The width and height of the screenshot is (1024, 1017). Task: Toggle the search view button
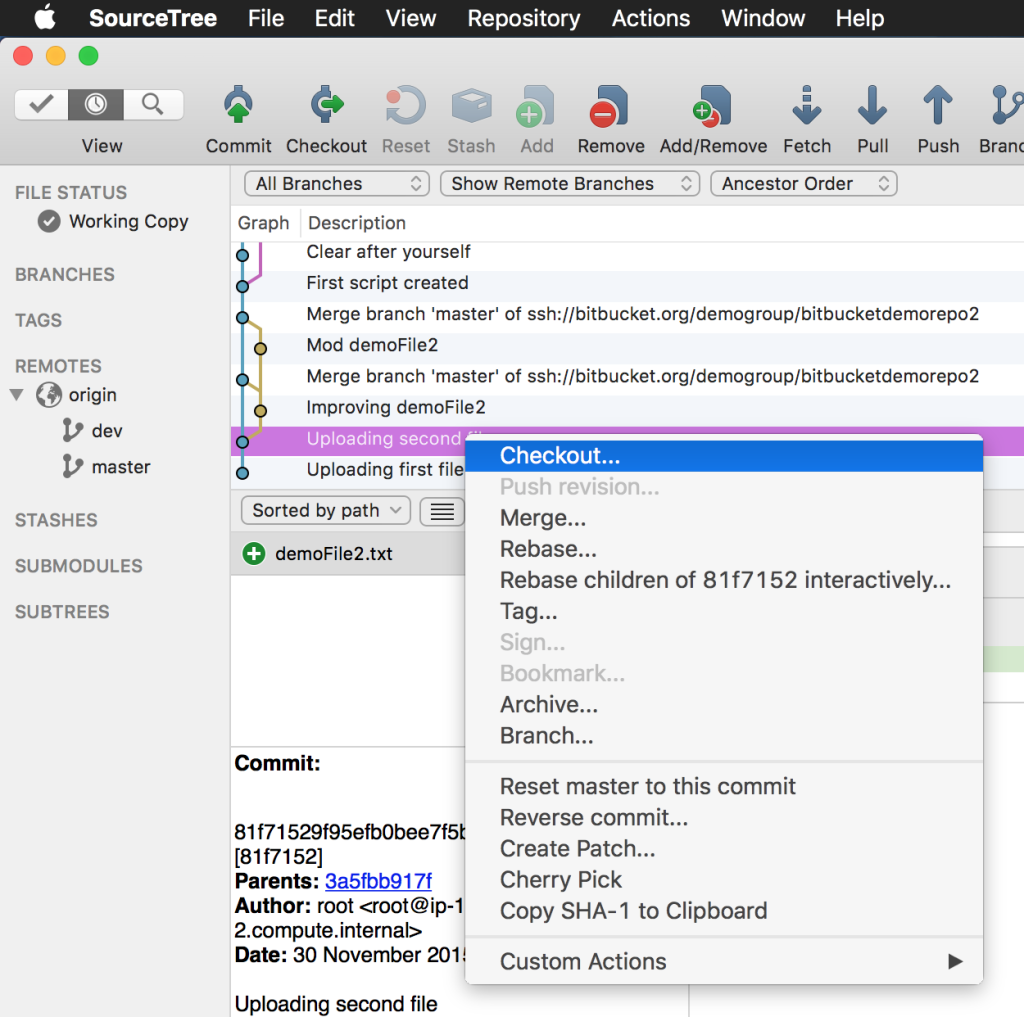click(151, 103)
